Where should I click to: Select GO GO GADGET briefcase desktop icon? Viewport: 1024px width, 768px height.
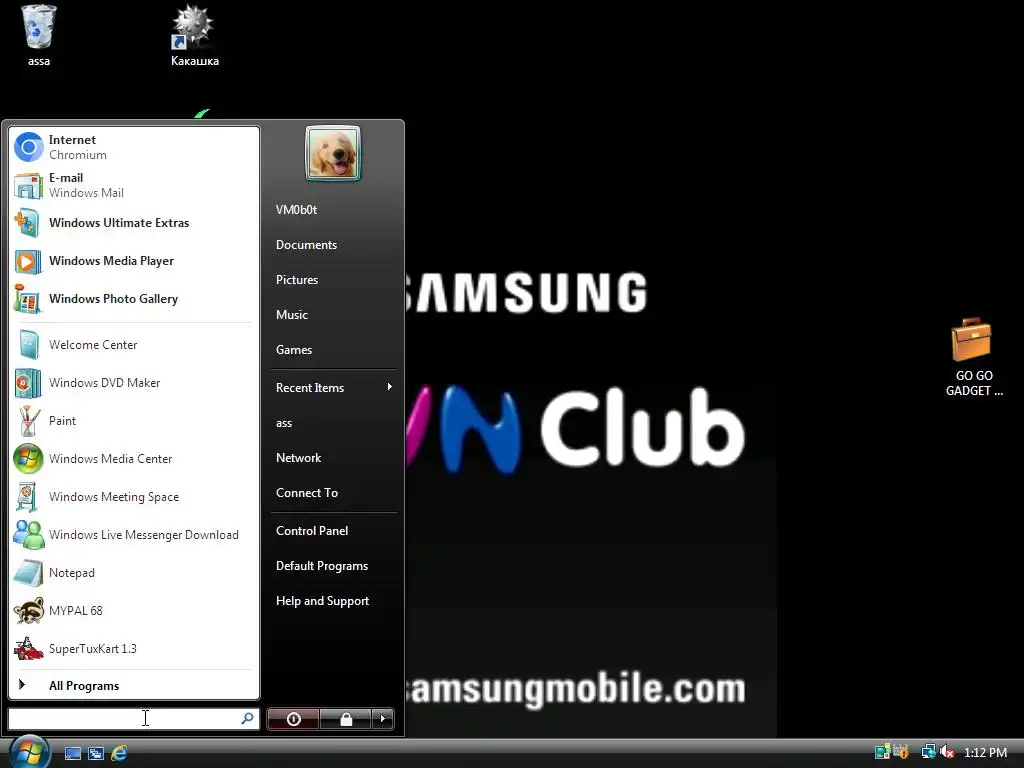coord(974,357)
